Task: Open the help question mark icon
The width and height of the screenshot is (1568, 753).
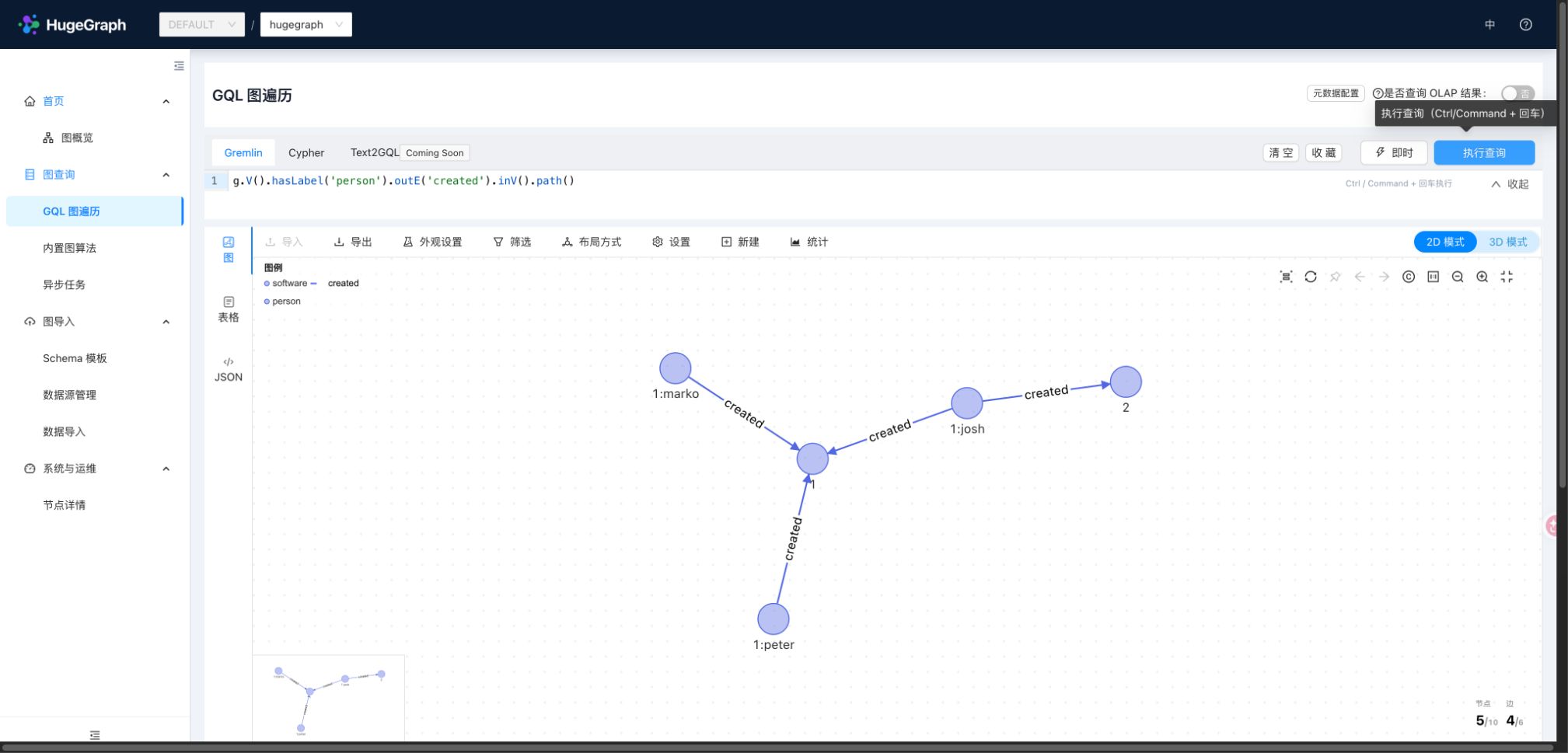Action: 1525,24
